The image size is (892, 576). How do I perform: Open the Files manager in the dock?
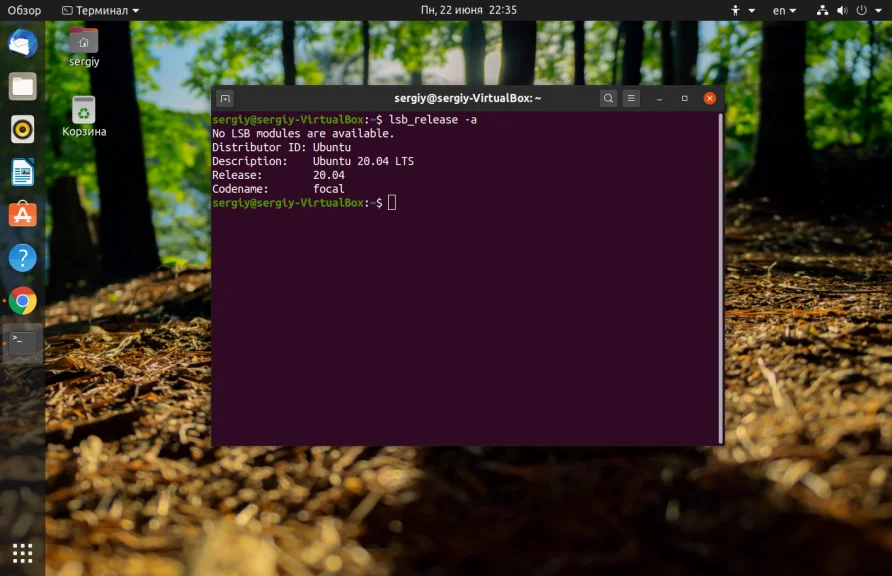pyautogui.click(x=23, y=86)
